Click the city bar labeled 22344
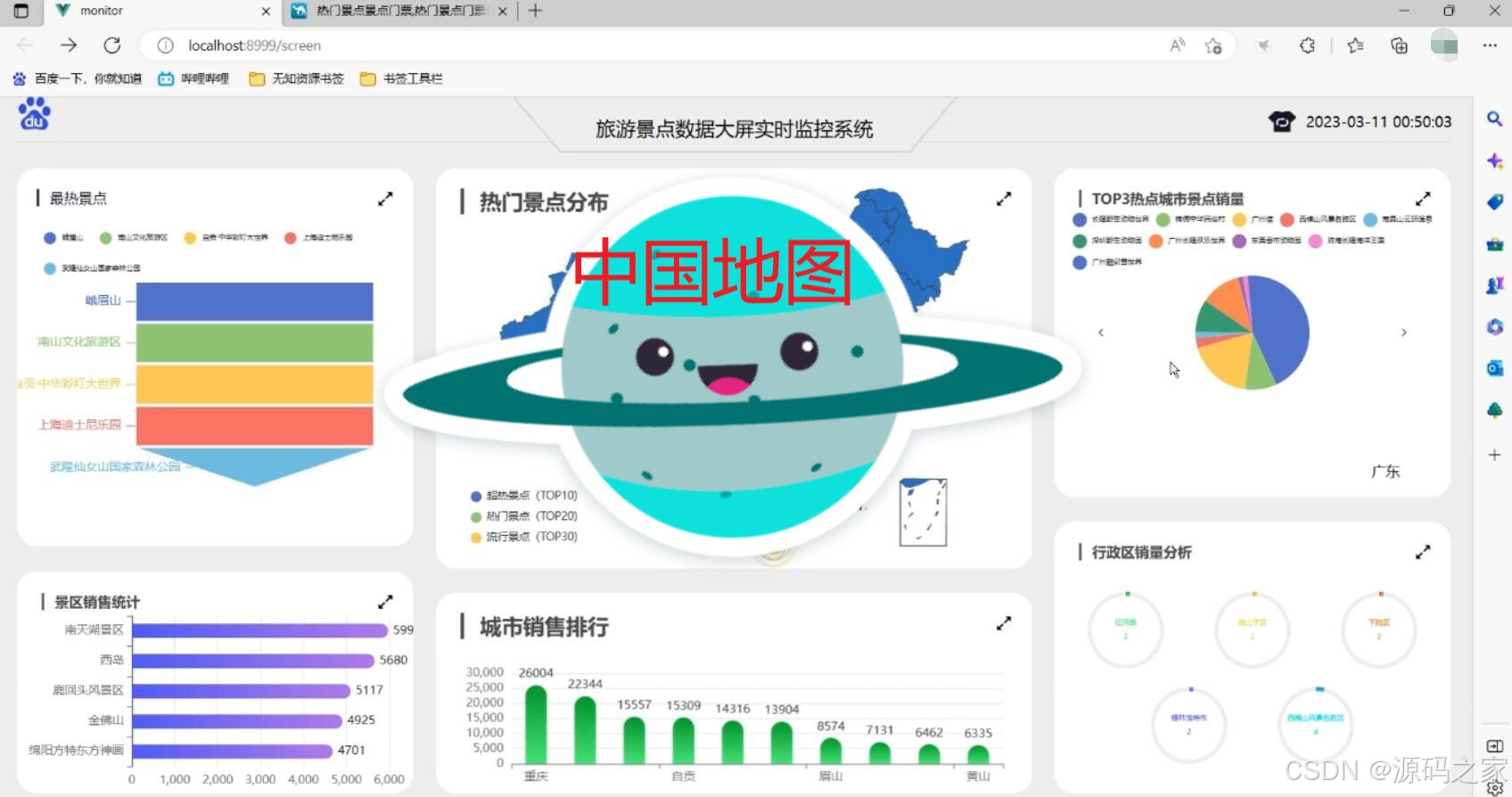This screenshot has width=1512, height=797. coord(585,730)
